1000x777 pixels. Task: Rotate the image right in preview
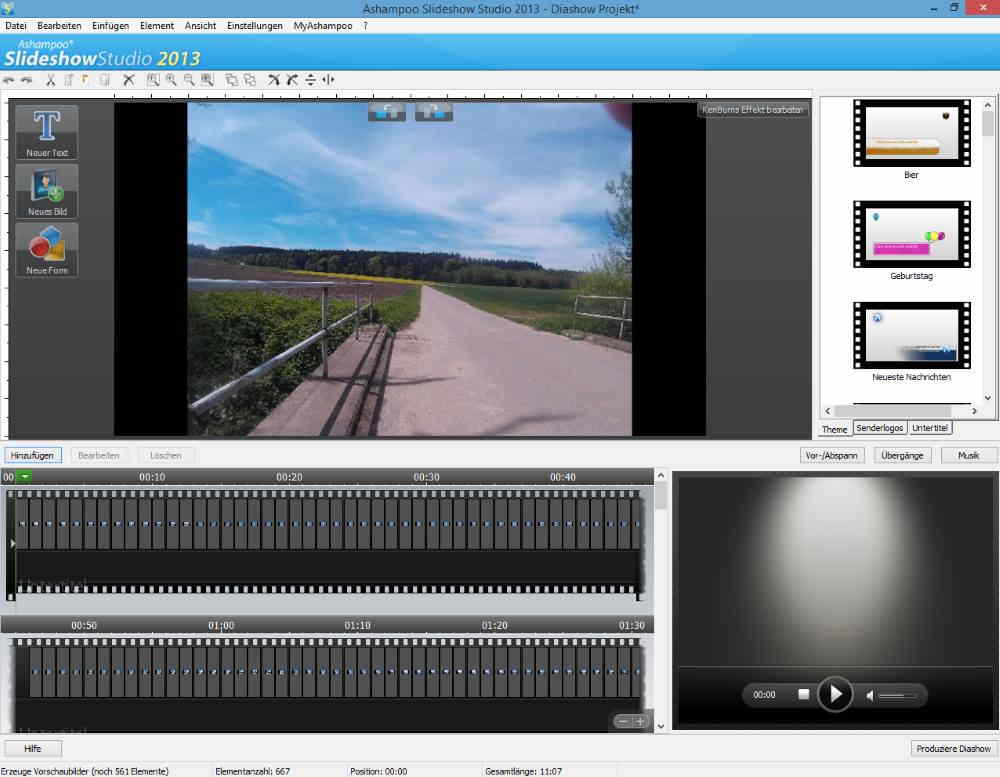point(434,111)
